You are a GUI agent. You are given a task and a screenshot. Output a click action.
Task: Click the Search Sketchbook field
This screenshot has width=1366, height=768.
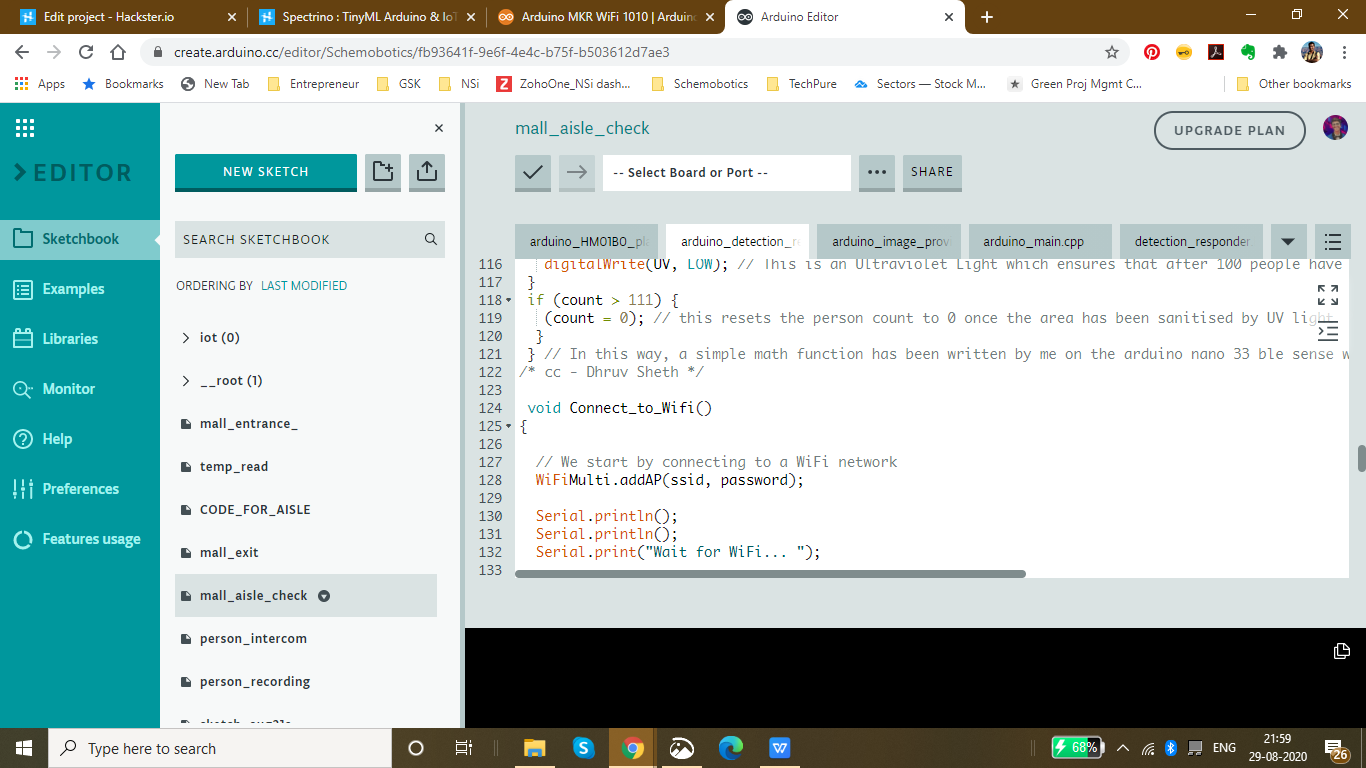click(x=300, y=239)
